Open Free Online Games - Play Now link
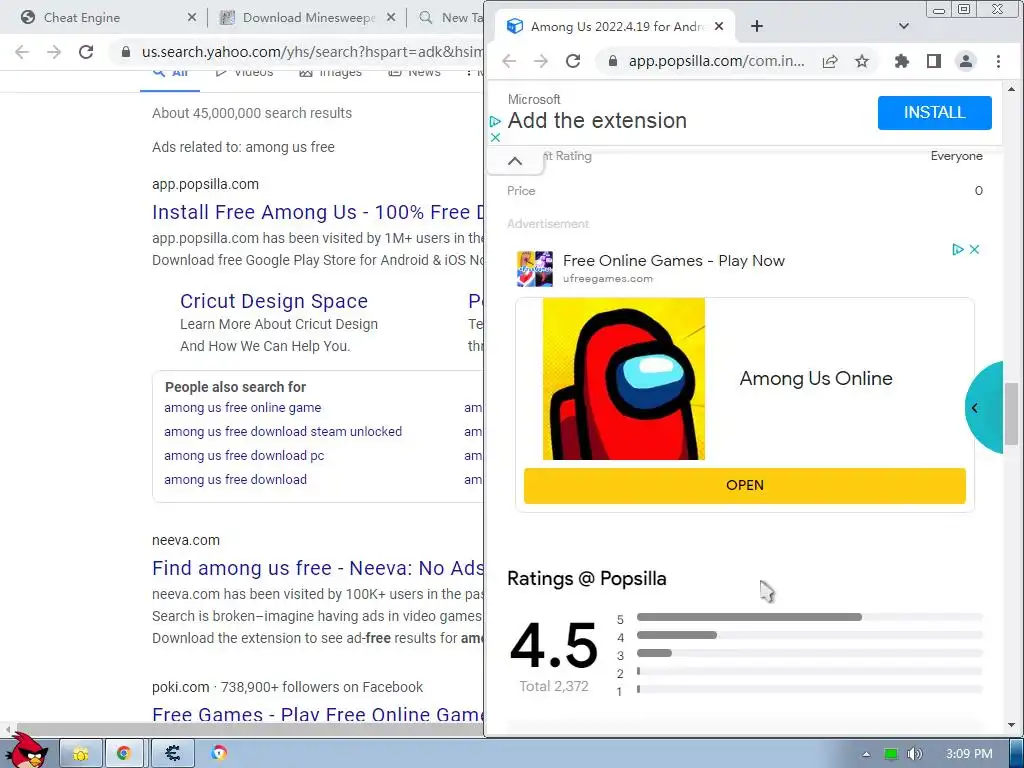This screenshot has width=1024, height=768. pos(673,261)
